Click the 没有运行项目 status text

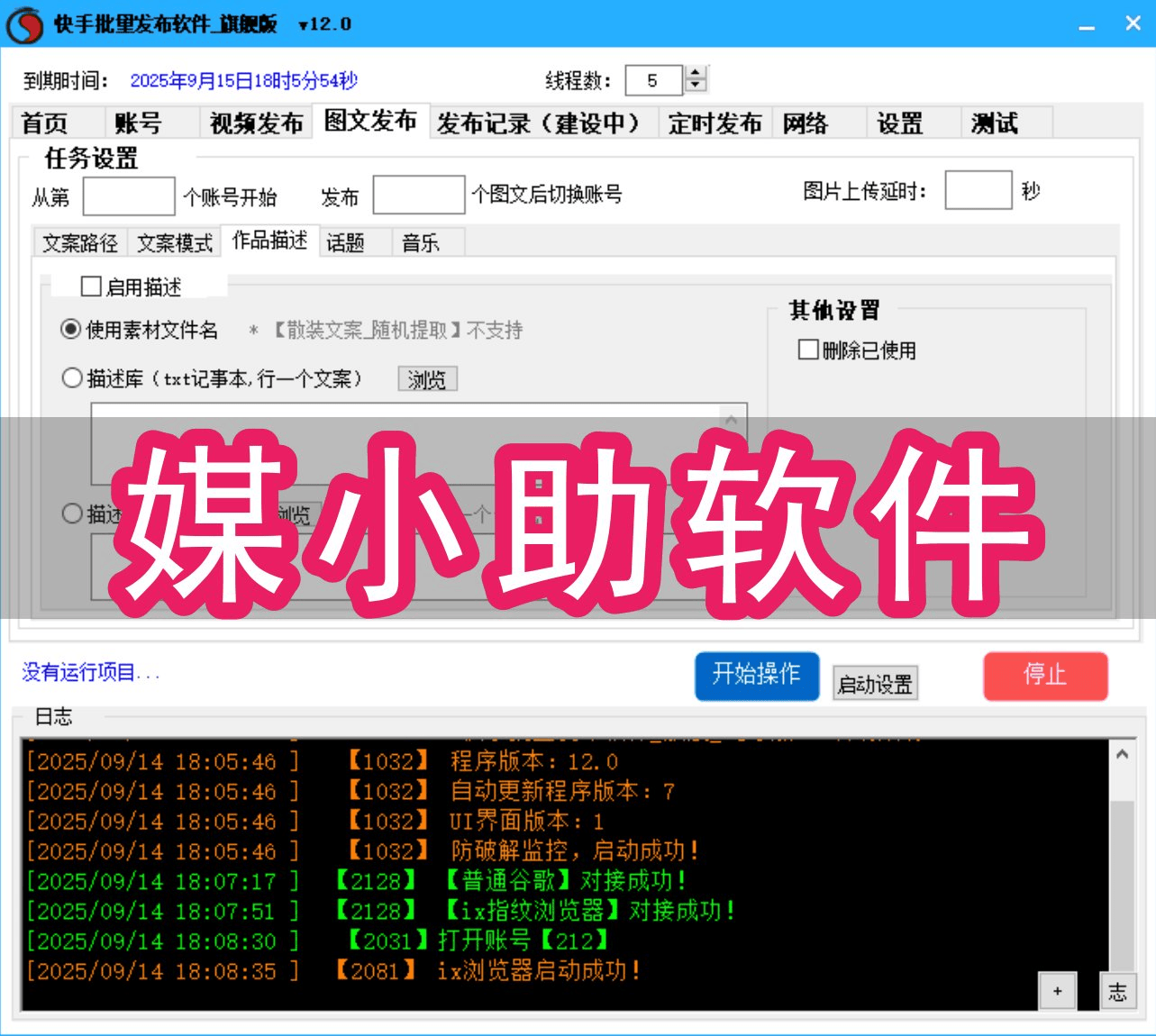pos(90,672)
